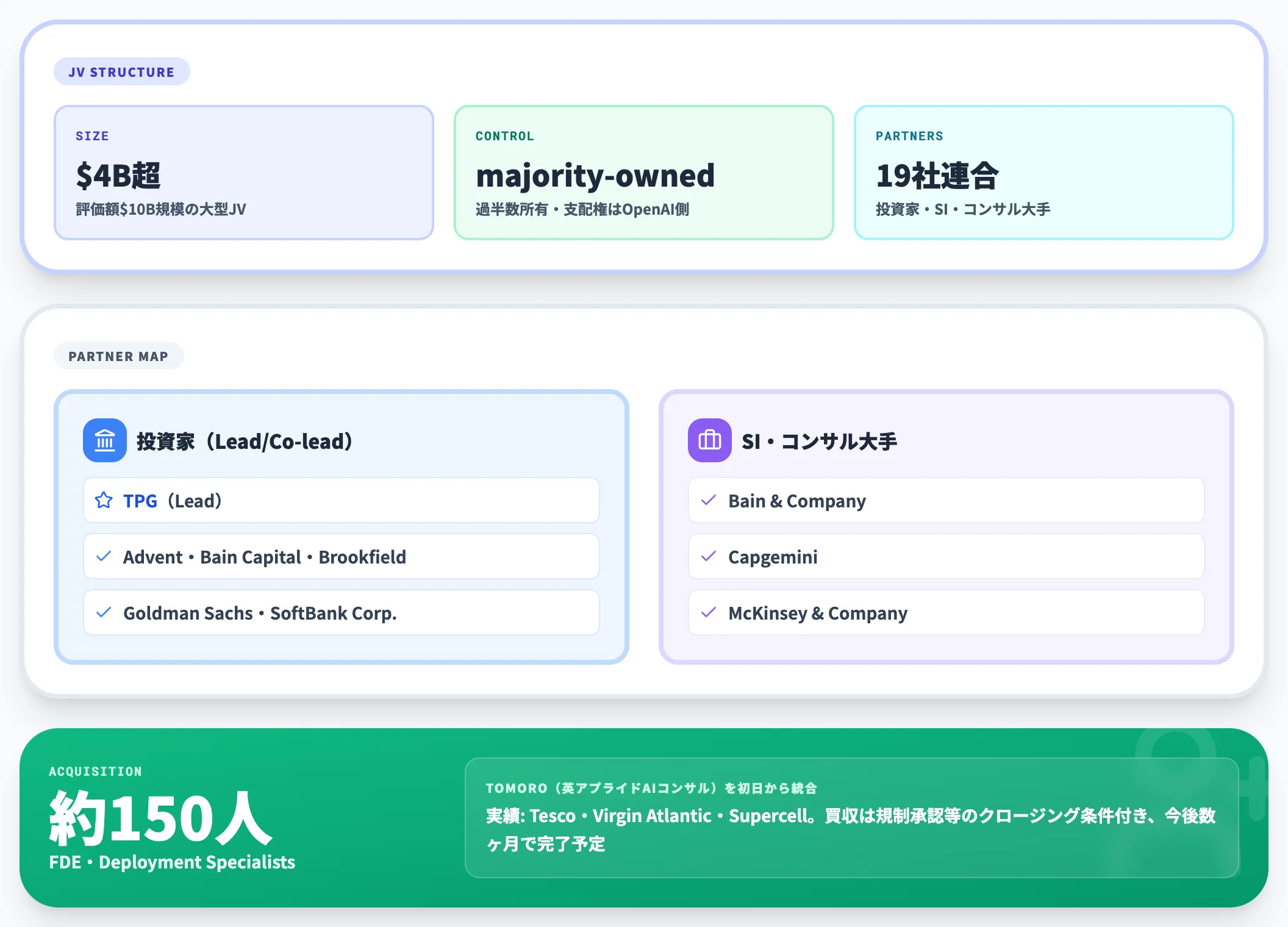The width and height of the screenshot is (1288, 927).
Task: Select the PARTNER MAP badge
Action: coord(119,356)
